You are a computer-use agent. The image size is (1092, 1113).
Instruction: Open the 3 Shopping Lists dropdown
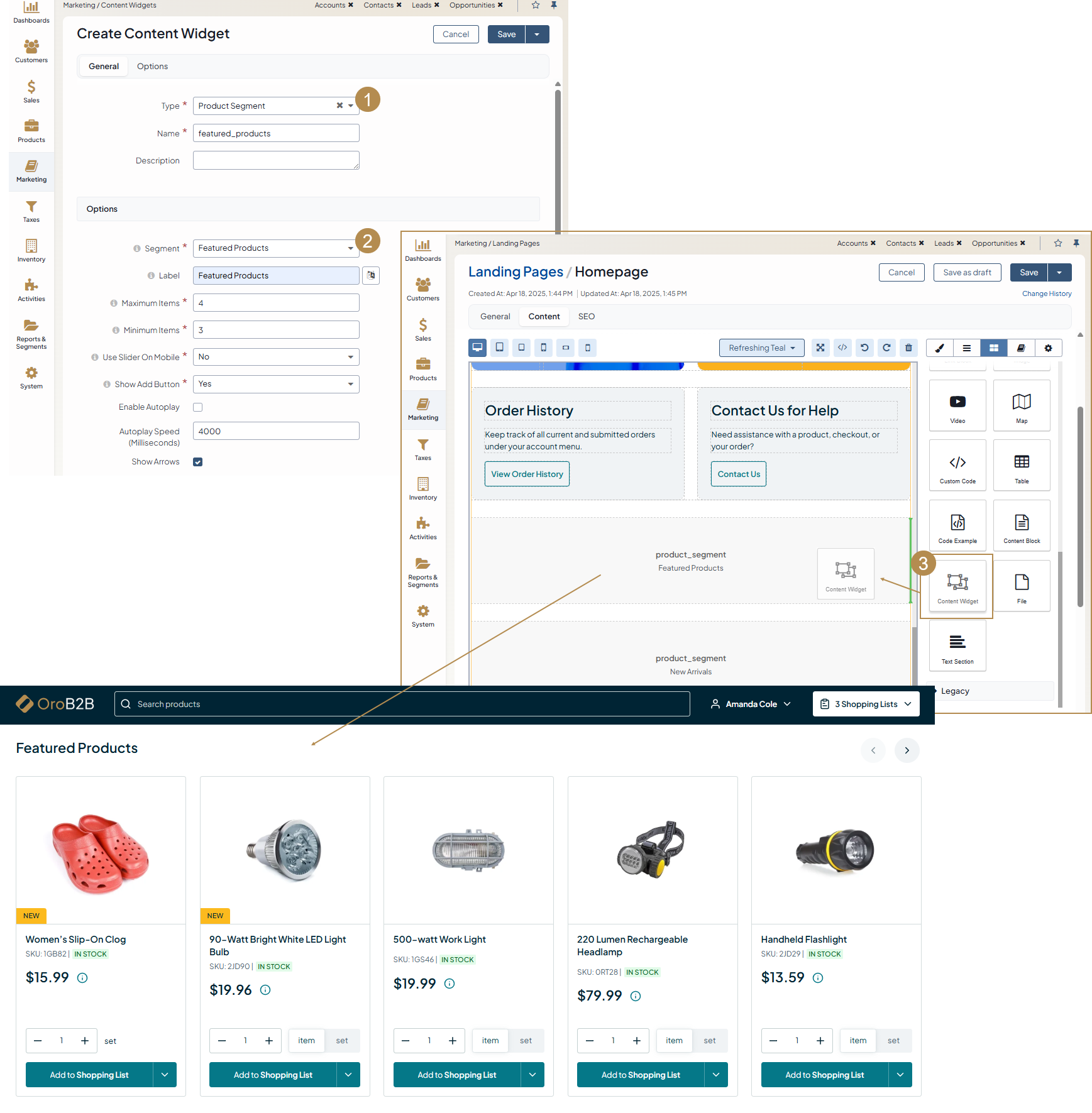[866, 705]
